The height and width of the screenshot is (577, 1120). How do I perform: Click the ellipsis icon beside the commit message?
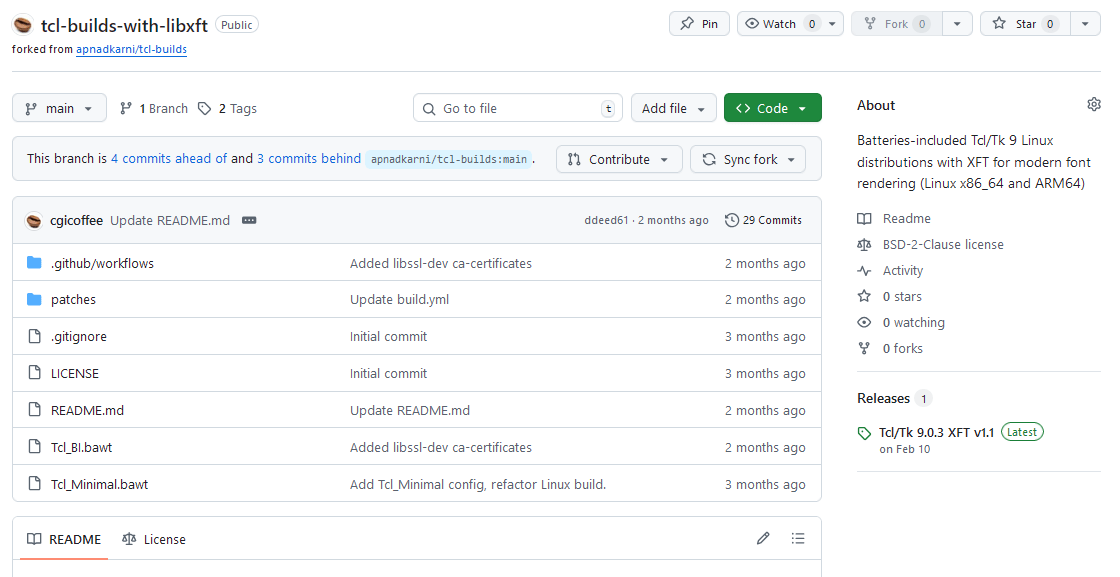[249, 220]
